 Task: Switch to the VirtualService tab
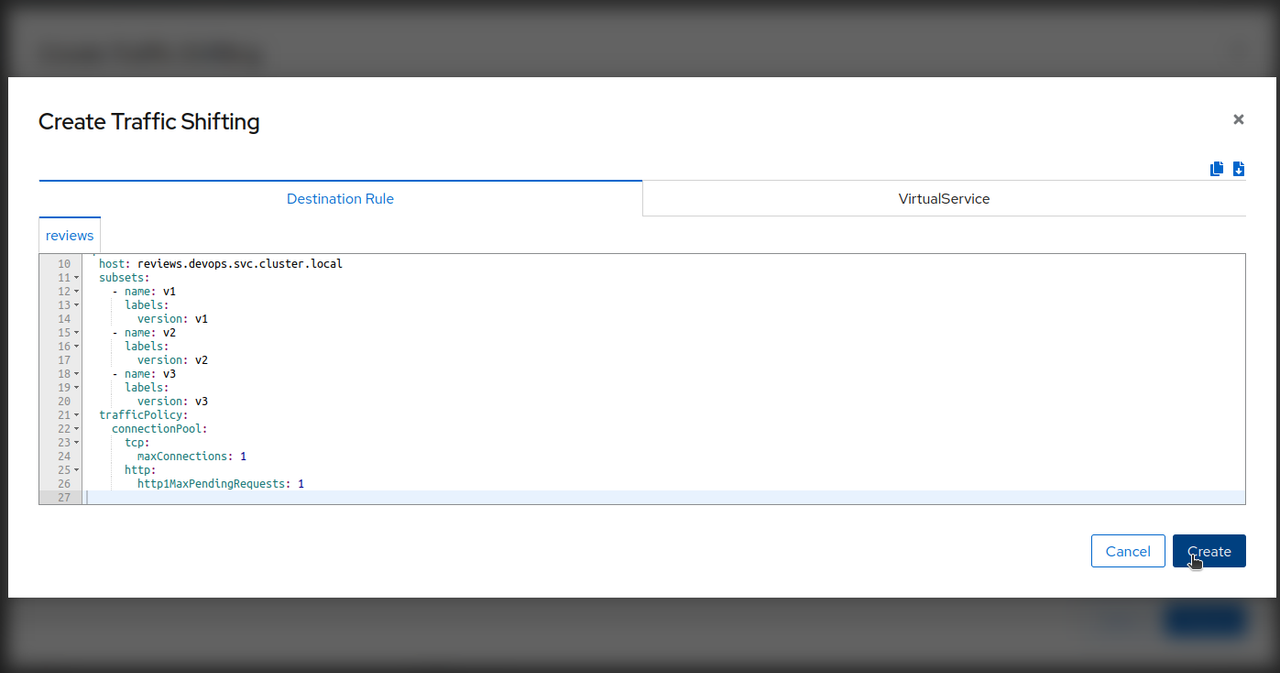click(944, 199)
